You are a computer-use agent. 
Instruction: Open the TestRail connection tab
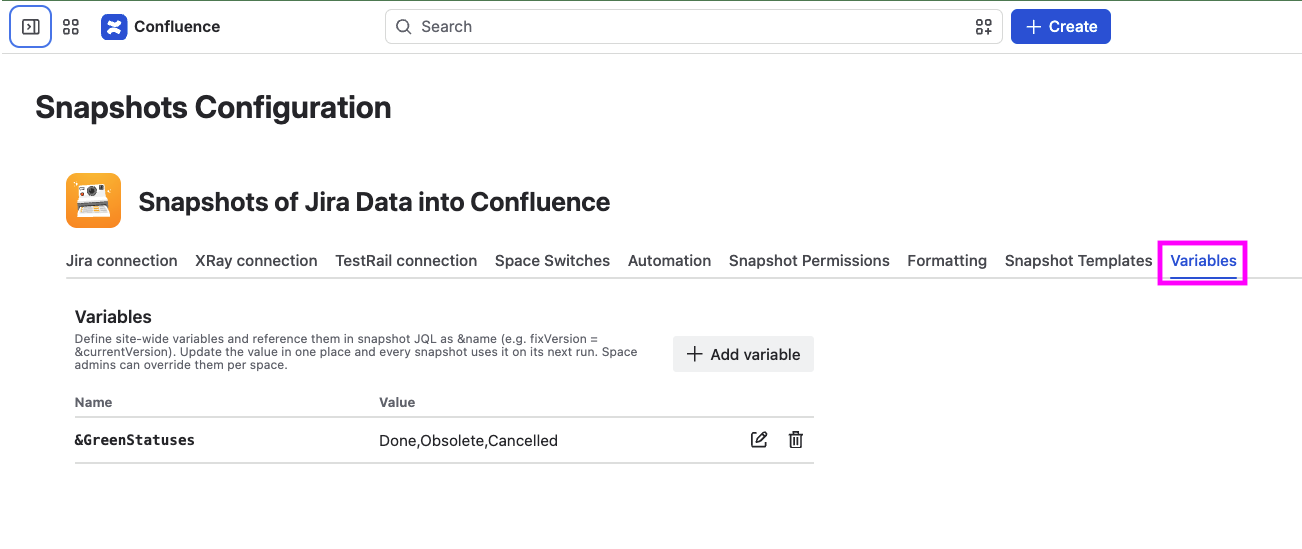pos(406,260)
